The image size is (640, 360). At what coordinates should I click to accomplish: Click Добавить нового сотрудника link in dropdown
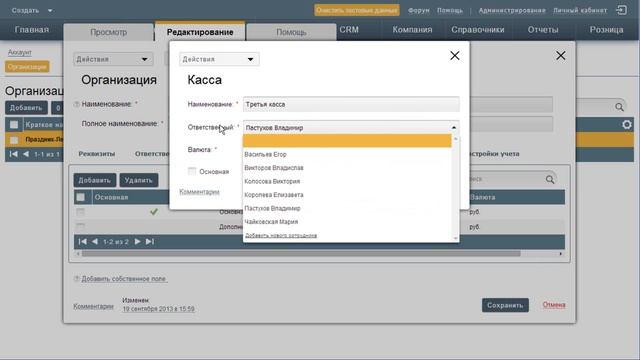pyautogui.click(x=281, y=236)
